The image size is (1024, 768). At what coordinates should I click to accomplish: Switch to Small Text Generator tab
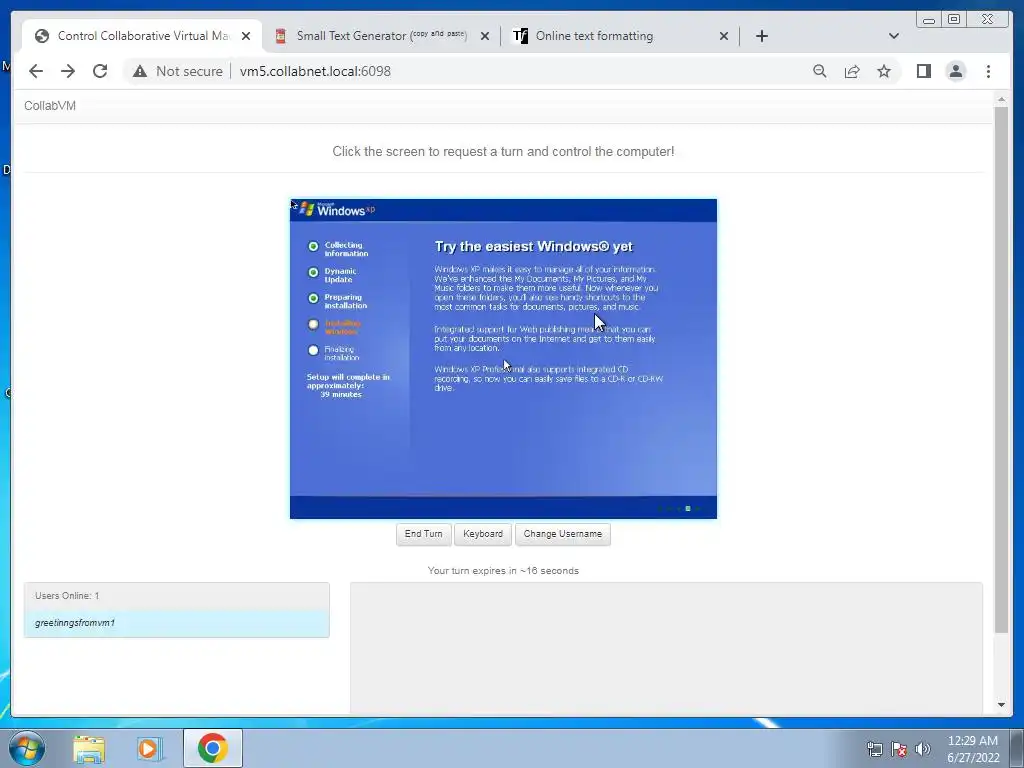point(381,36)
